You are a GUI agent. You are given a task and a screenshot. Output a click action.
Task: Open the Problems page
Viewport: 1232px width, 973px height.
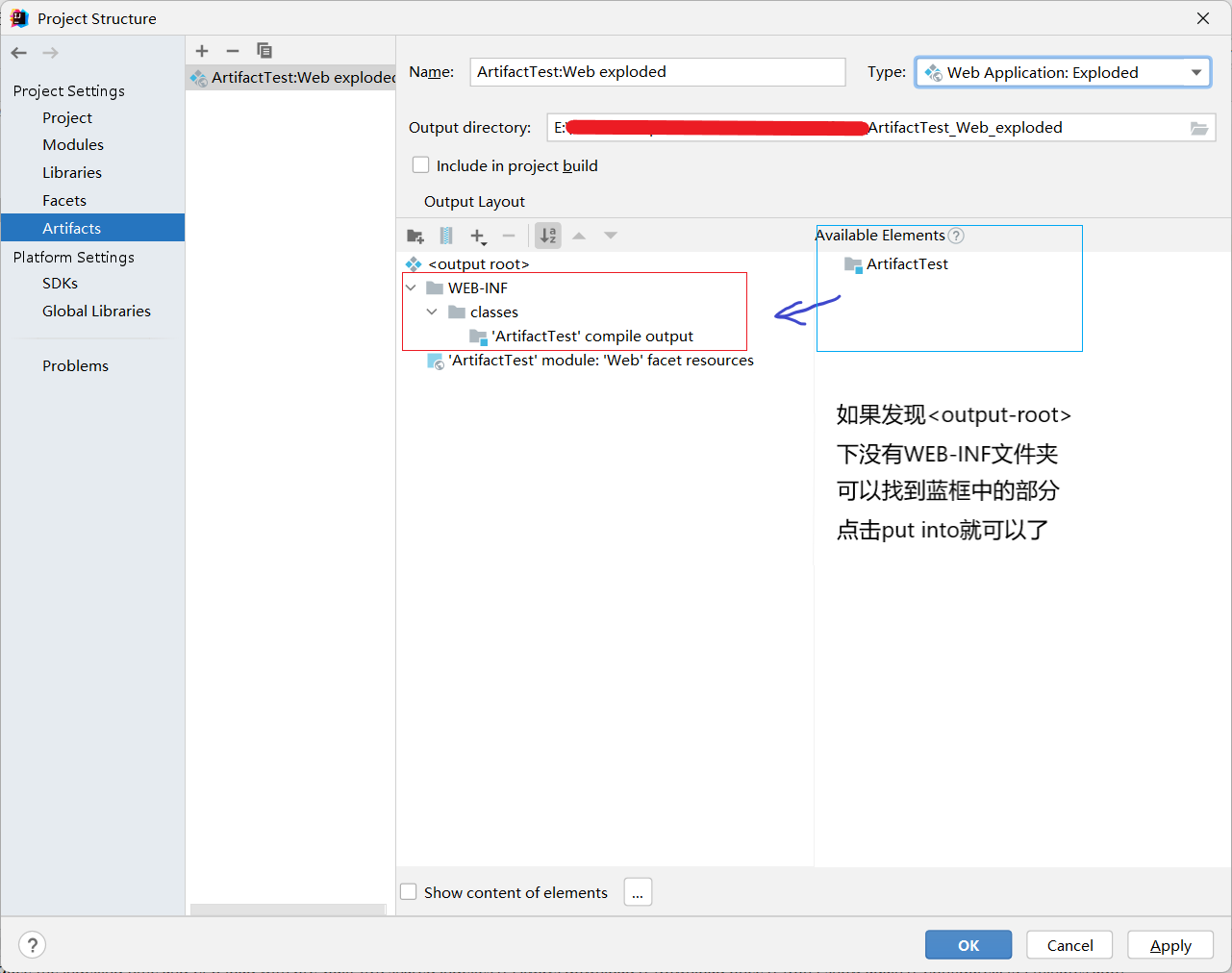(75, 365)
